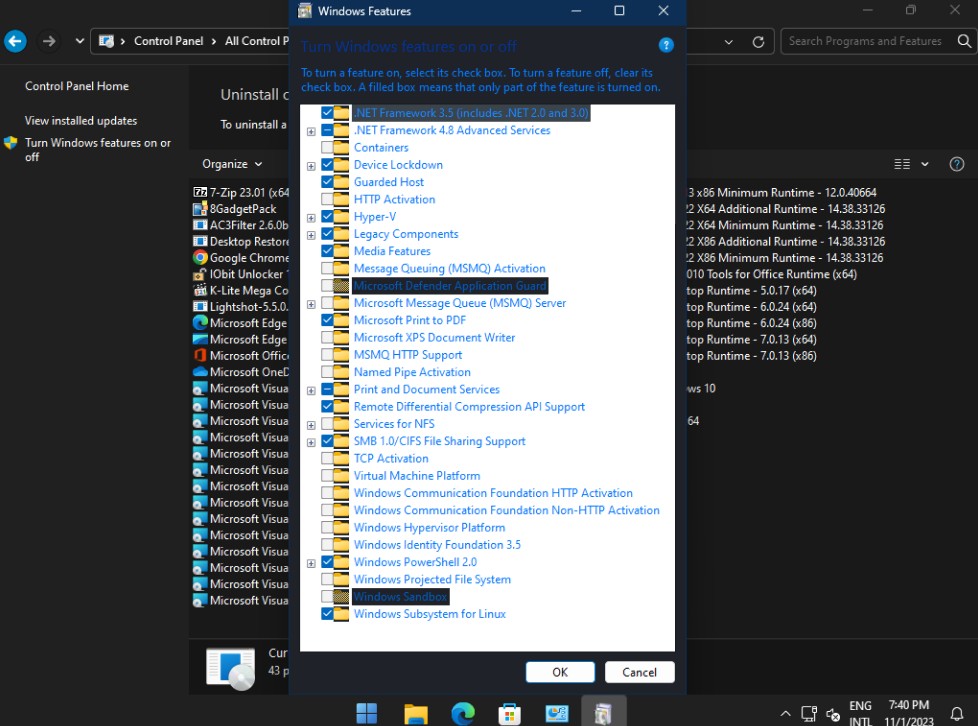Expand the Hyper-V feature tree
This screenshot has width=978, height=726.
(x=311, y=218)
